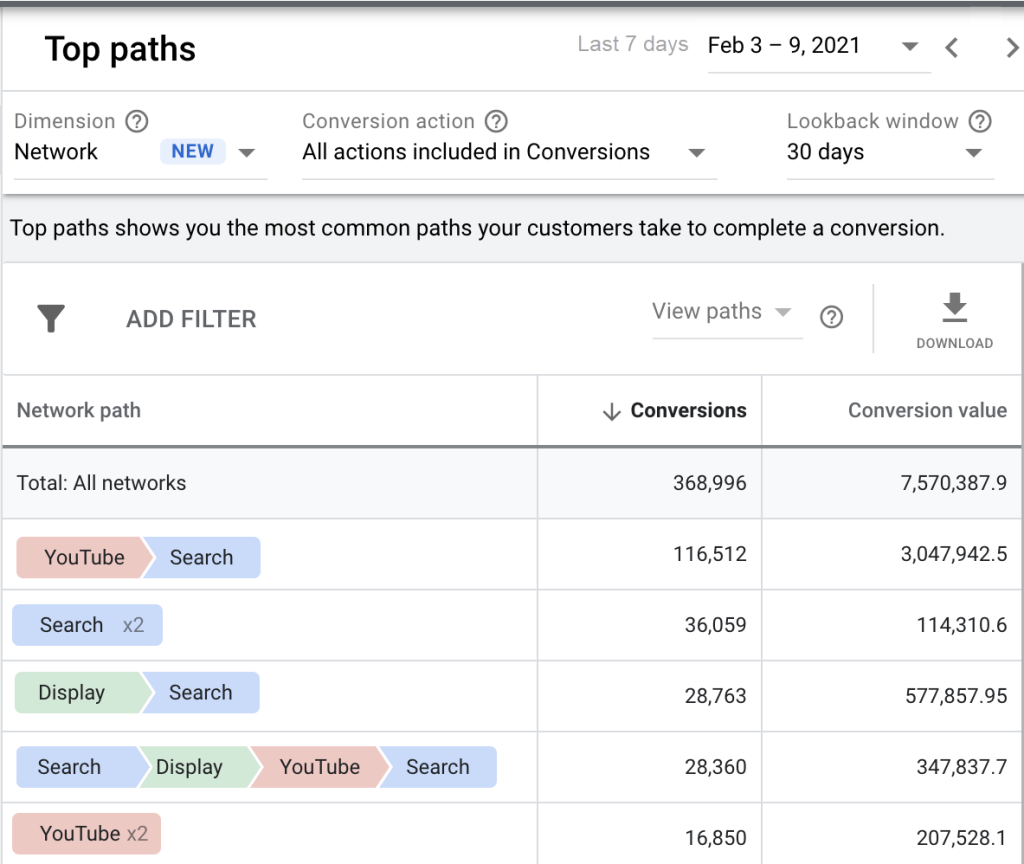1024x864 pixels.
Task: Click help icon beside View paths
Action: [831, 317]
